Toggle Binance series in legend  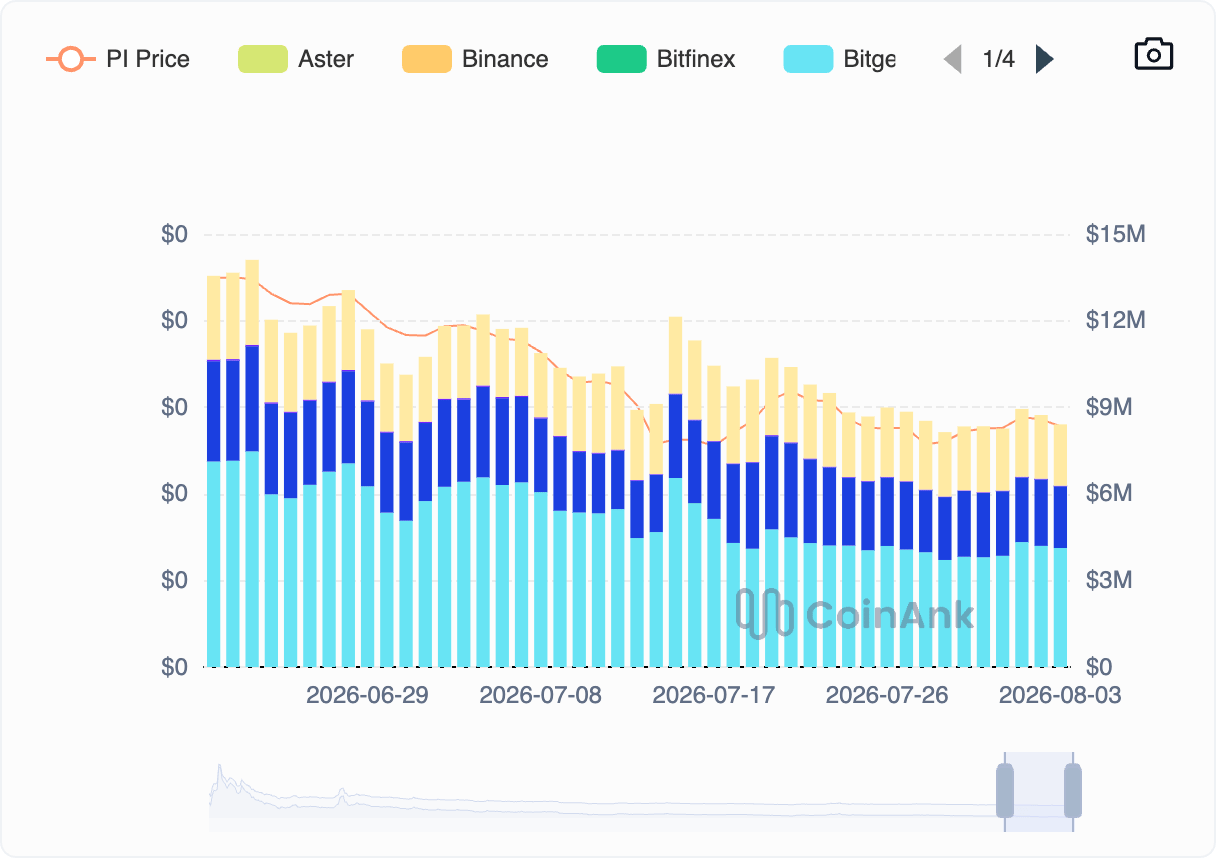pos(475,59)
